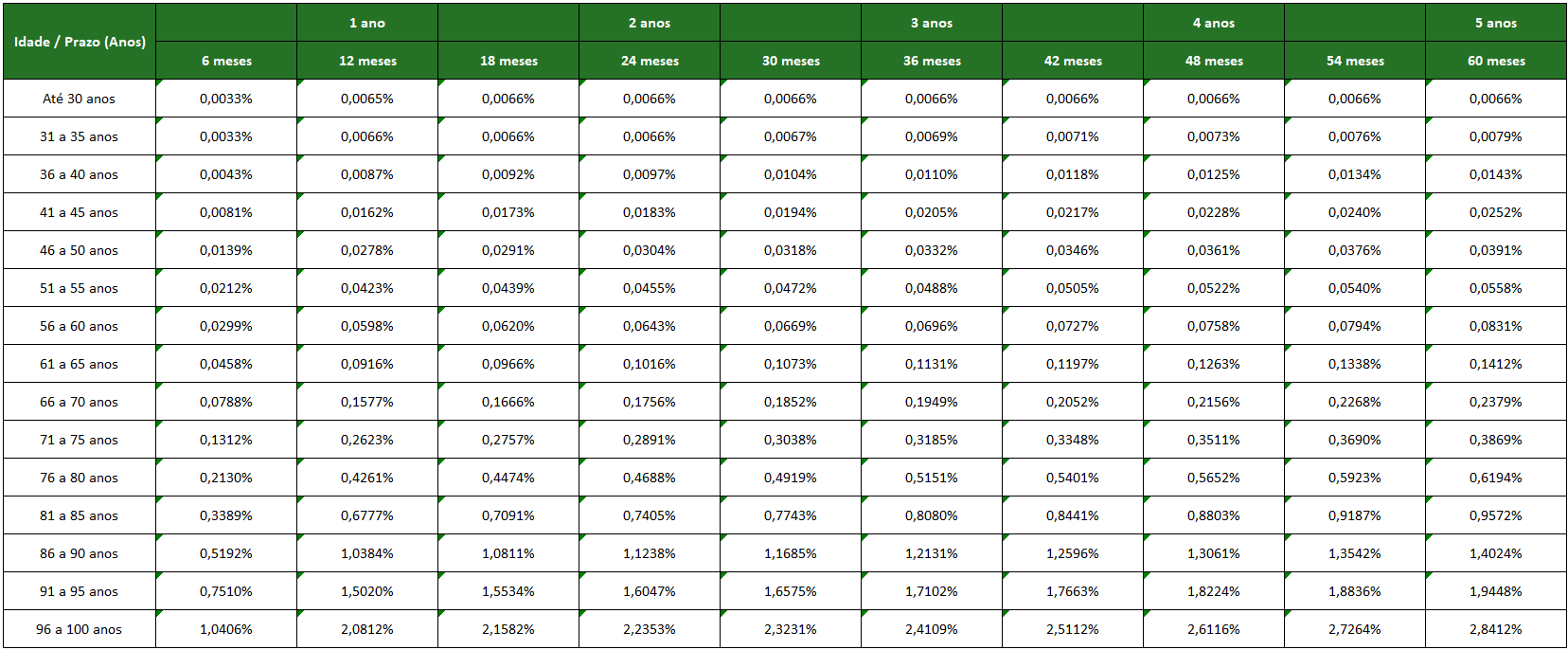Viewport: 1568px width, 650px height.
Task: Click the 1,2131% value cell
Action: click(x=932, y=553)
